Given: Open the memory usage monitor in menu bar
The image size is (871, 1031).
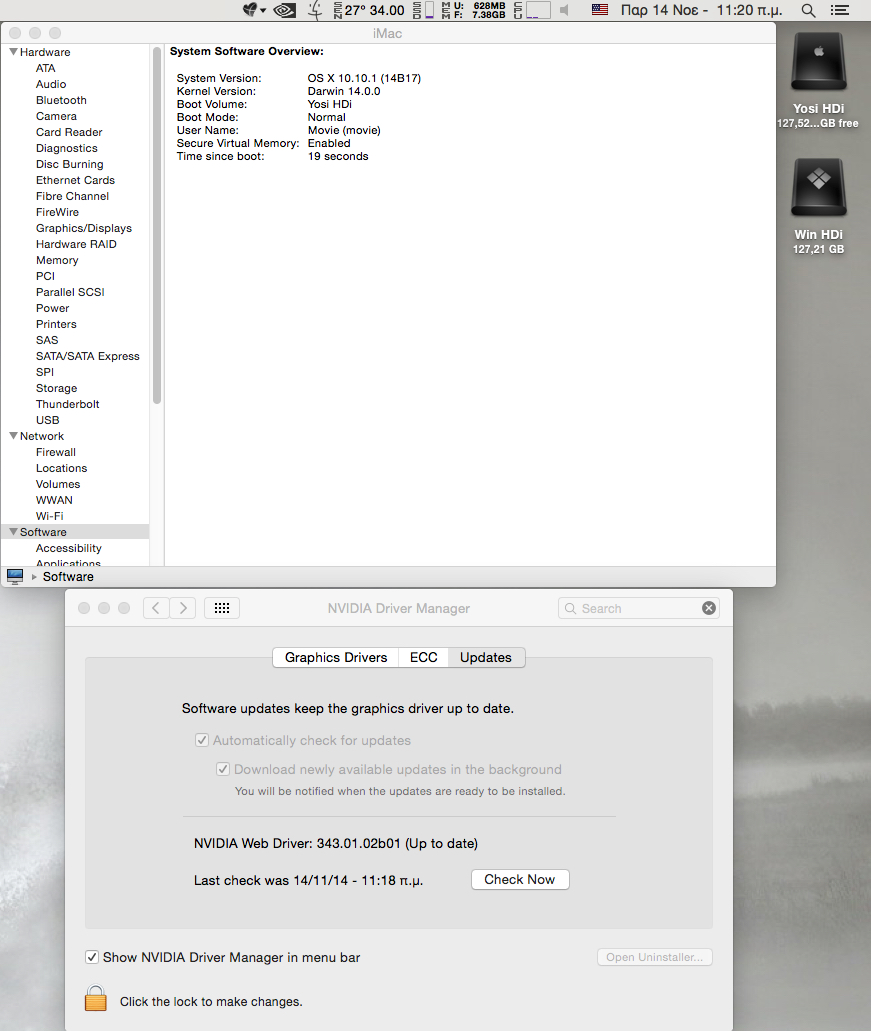Looking at the screenshot, I should click(x=473, y=10).
